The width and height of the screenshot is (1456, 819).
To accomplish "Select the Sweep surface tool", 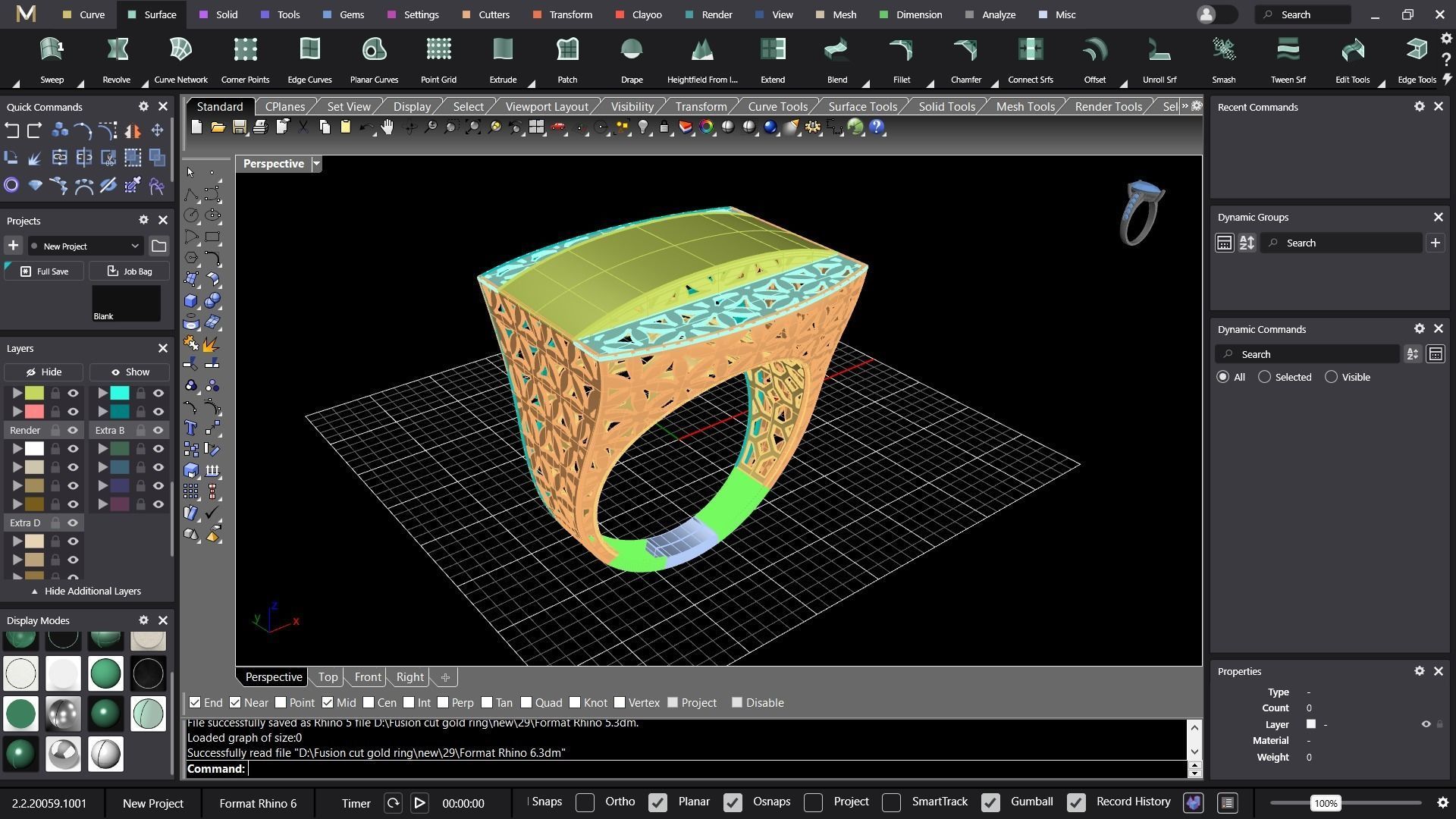I will [x=52, y=51].
